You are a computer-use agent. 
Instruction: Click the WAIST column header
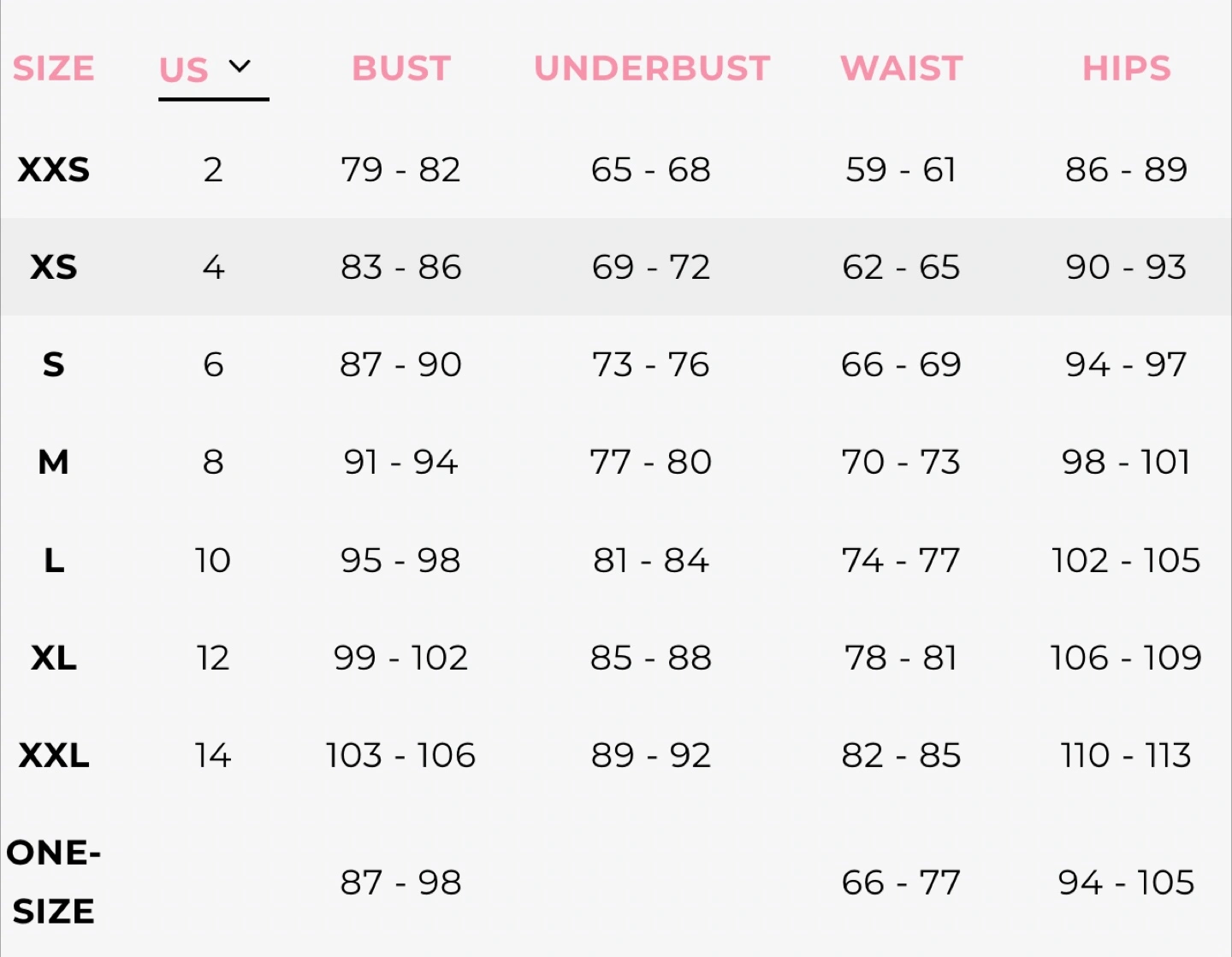coord(902,69)
